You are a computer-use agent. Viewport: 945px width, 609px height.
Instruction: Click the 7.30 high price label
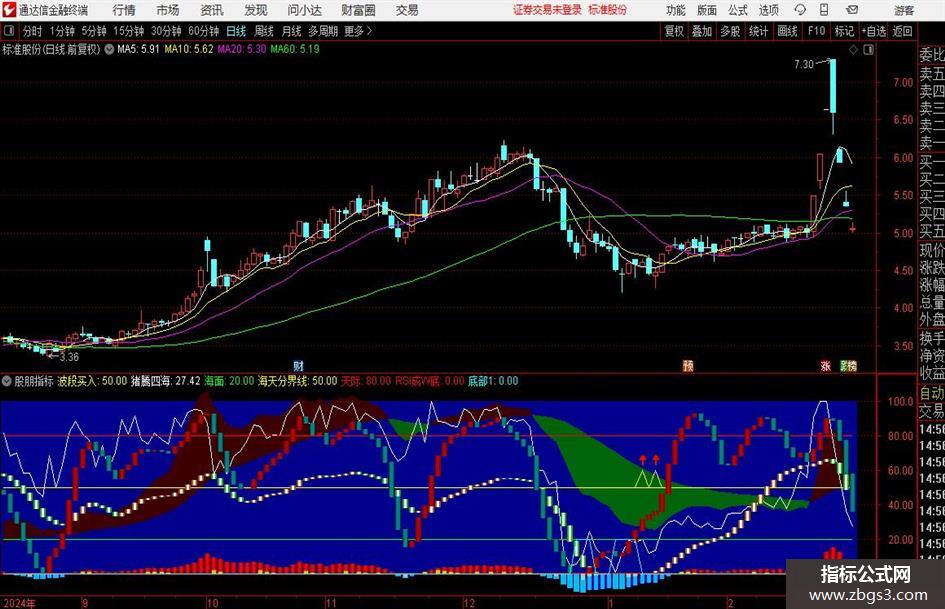[804, 64]
